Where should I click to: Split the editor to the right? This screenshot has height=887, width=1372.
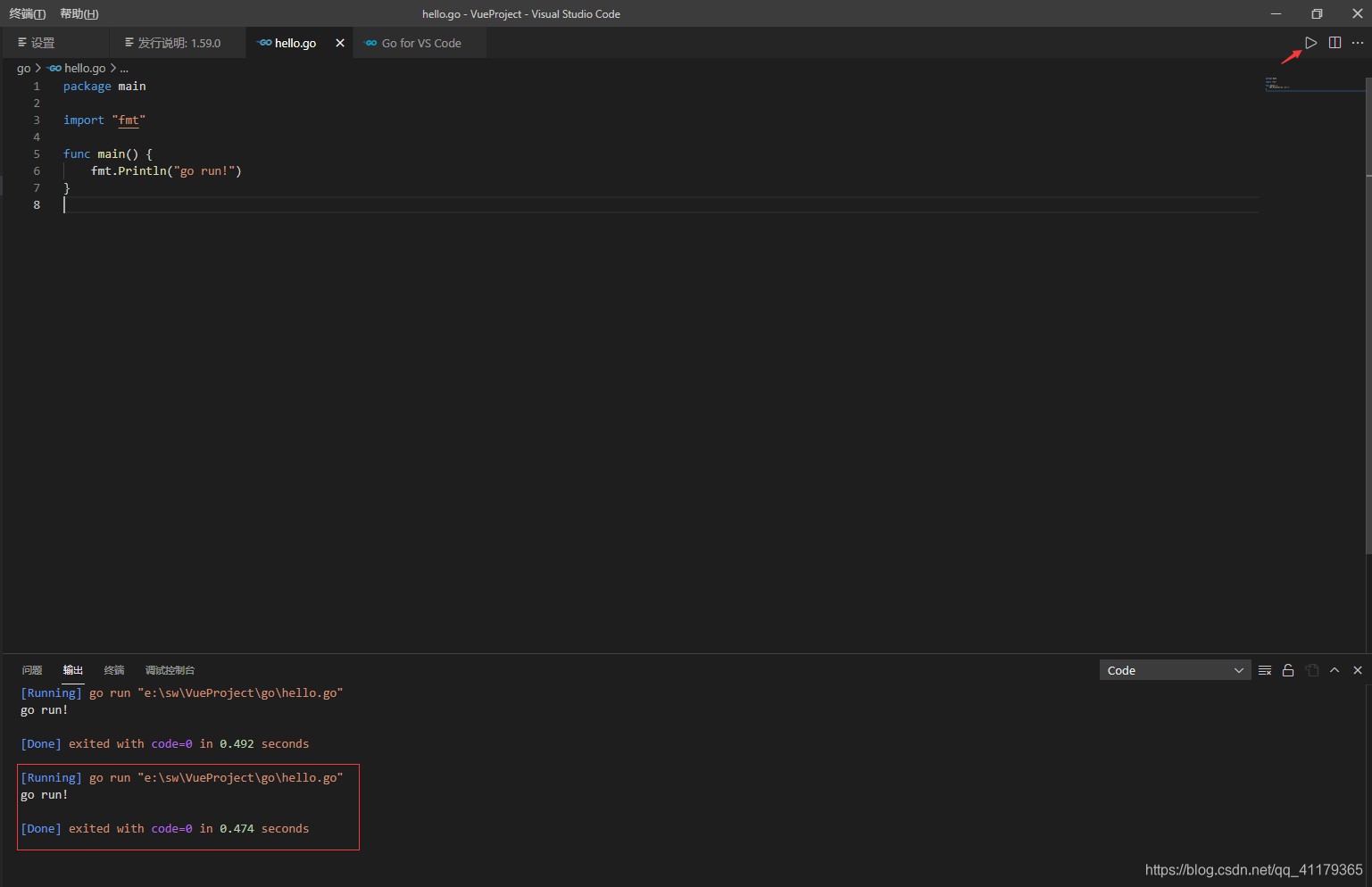(x=1335, y=43)
